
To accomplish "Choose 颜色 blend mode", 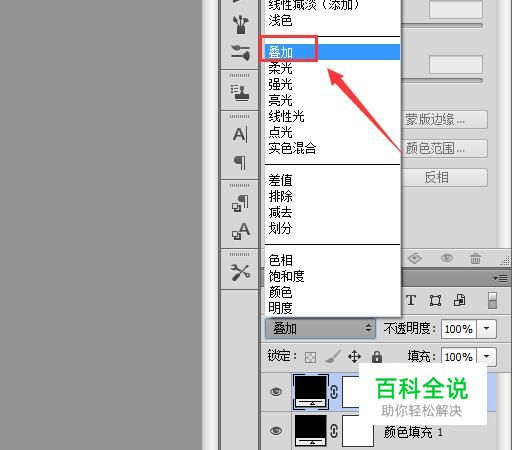I will (x=333, y=292).
